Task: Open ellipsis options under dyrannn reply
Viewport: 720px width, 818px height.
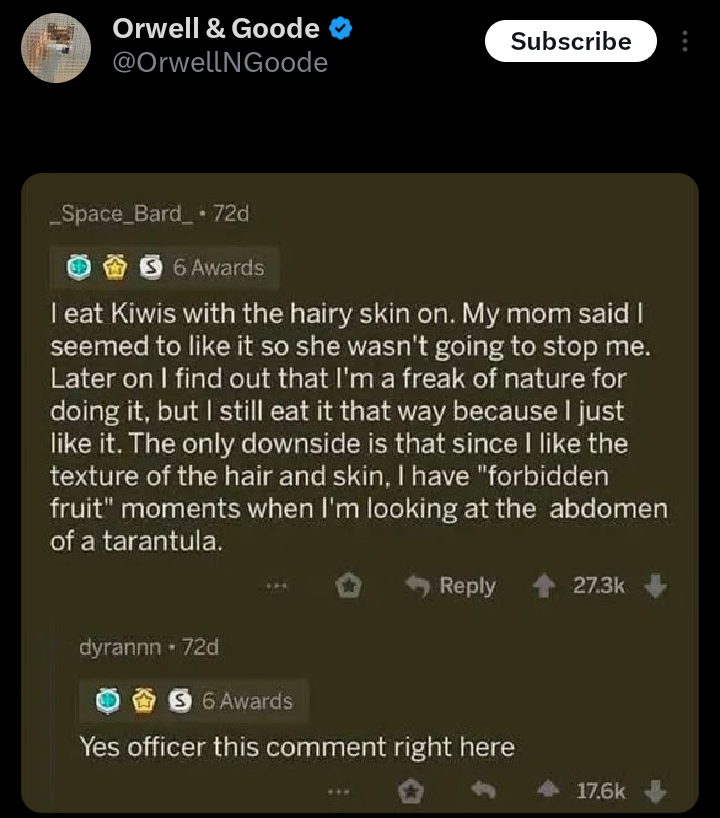Action: pyautogui.click(x=341, y=792)
